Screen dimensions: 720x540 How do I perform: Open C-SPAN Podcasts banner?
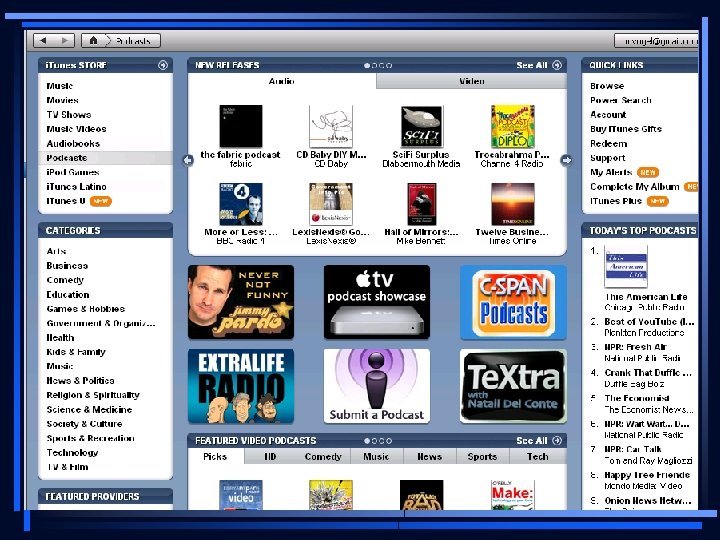pos(513,302)
